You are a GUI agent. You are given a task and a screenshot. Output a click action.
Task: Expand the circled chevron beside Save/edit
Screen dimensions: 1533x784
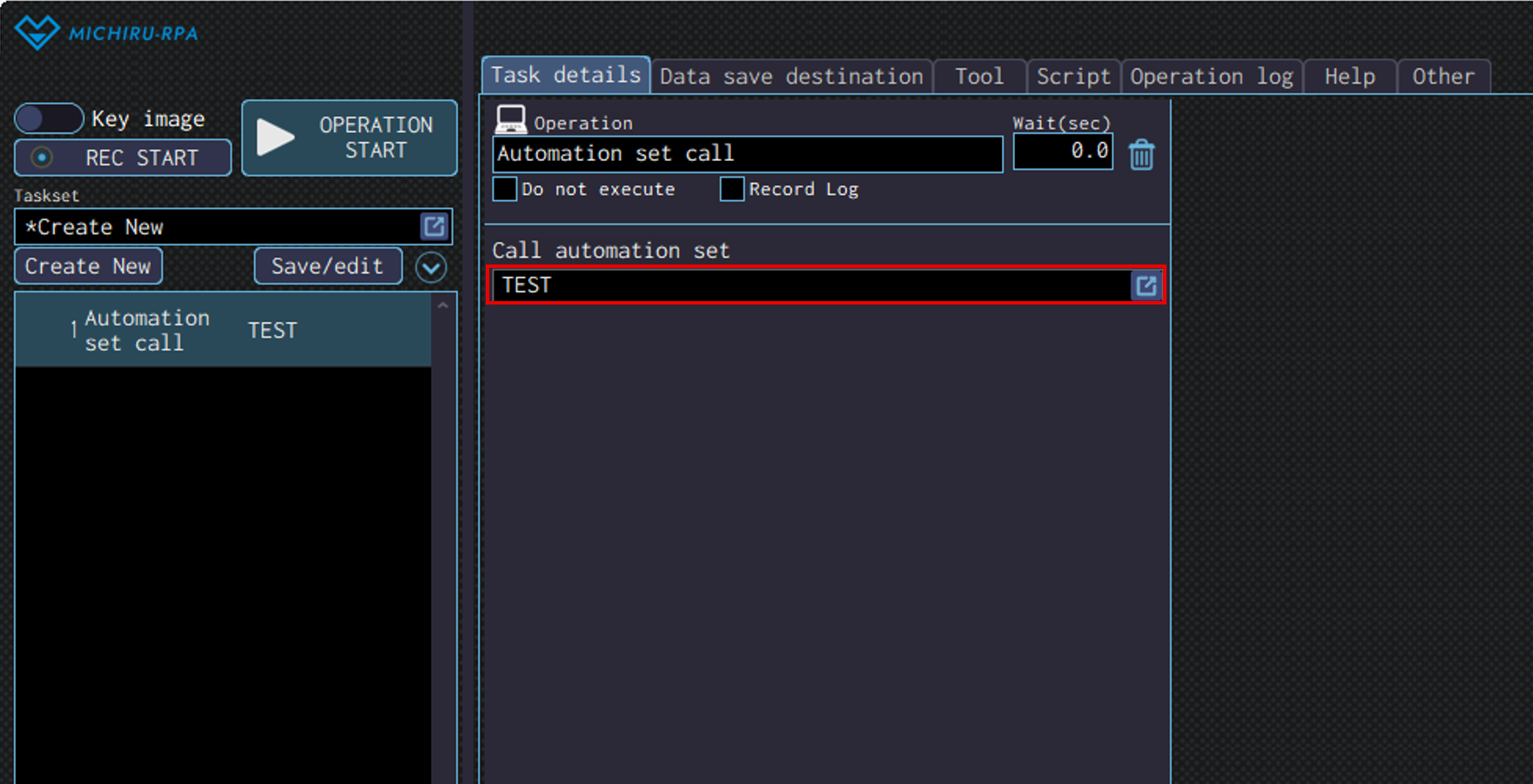[x=431, y=267]
